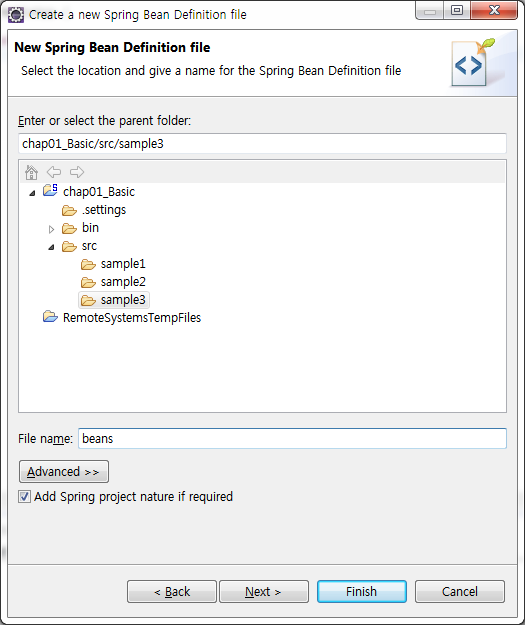Open the Advanced options section
525x625 pixels.
(64, 472)
